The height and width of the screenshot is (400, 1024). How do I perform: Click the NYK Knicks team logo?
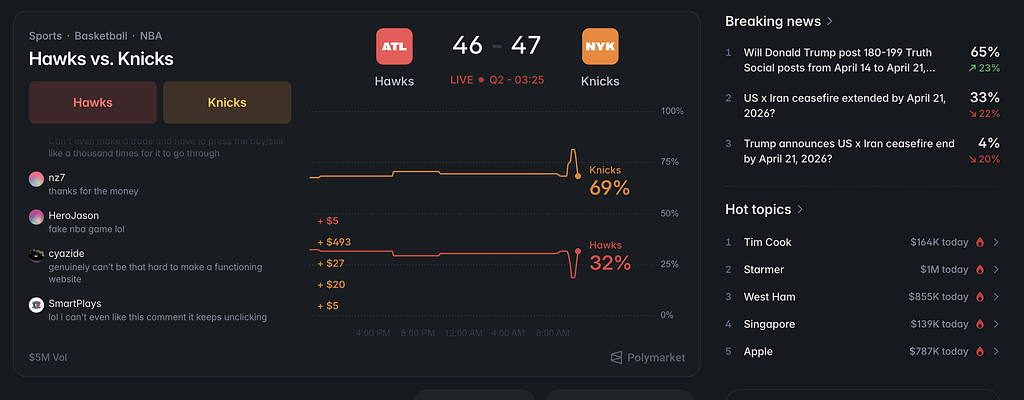tap(600, 46)
